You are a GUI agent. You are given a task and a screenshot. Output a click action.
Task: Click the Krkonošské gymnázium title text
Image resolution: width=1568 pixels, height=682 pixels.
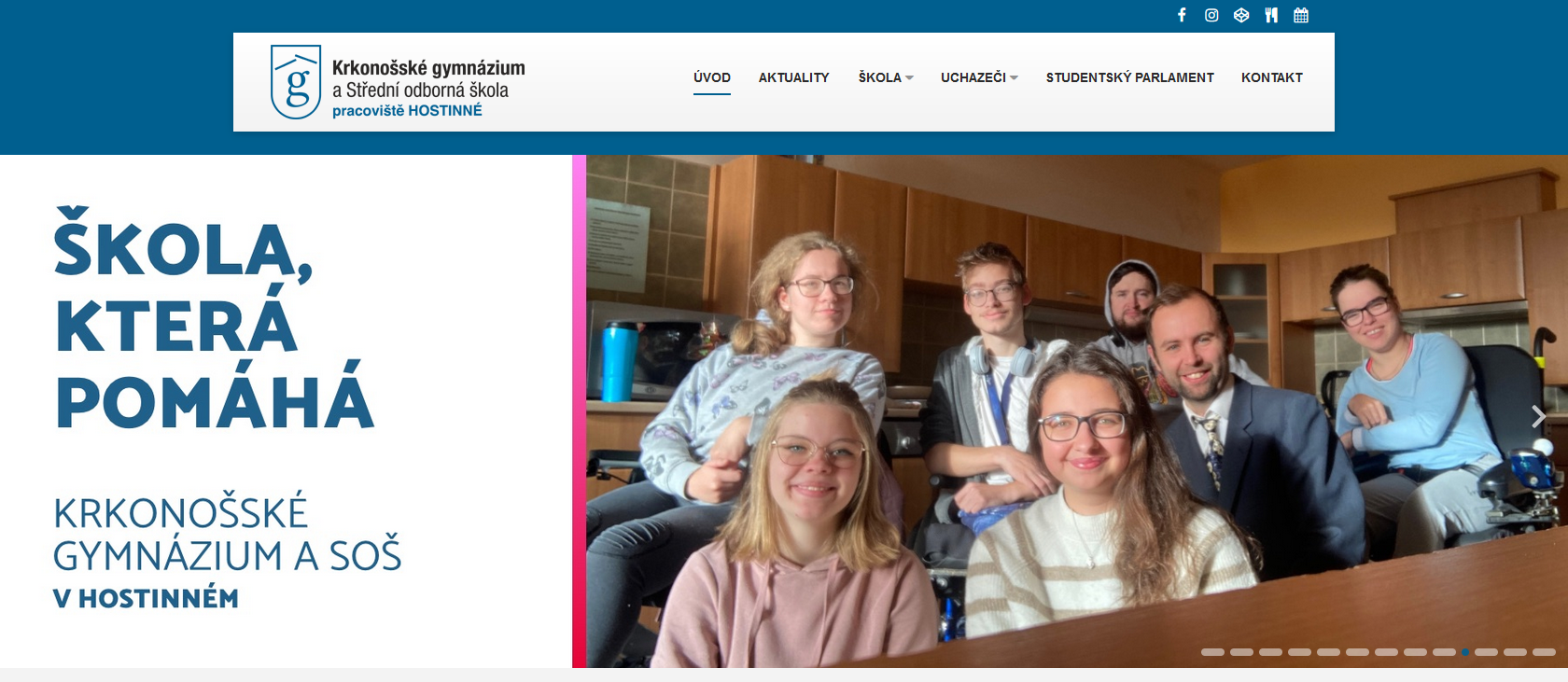coord(428,68)
